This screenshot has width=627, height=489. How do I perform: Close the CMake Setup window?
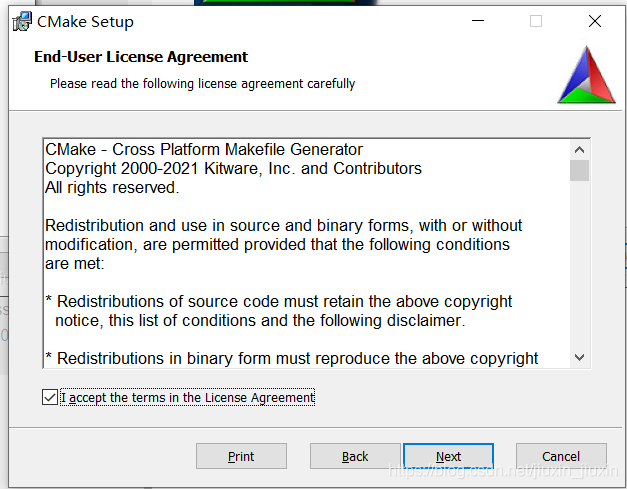click(595, 21)
